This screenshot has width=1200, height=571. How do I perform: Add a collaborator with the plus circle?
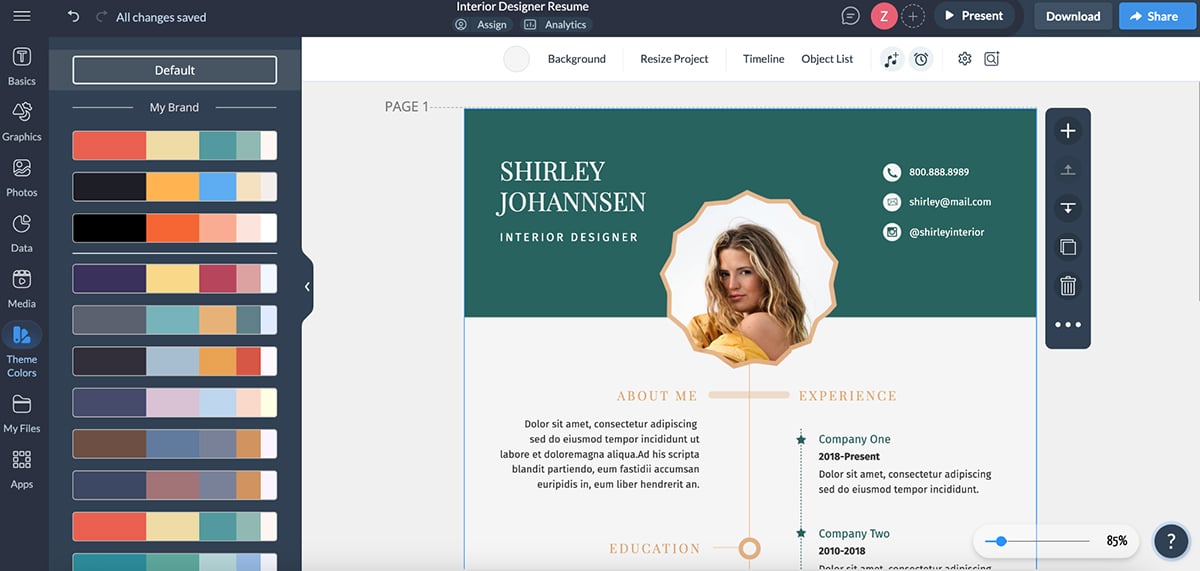912,16
